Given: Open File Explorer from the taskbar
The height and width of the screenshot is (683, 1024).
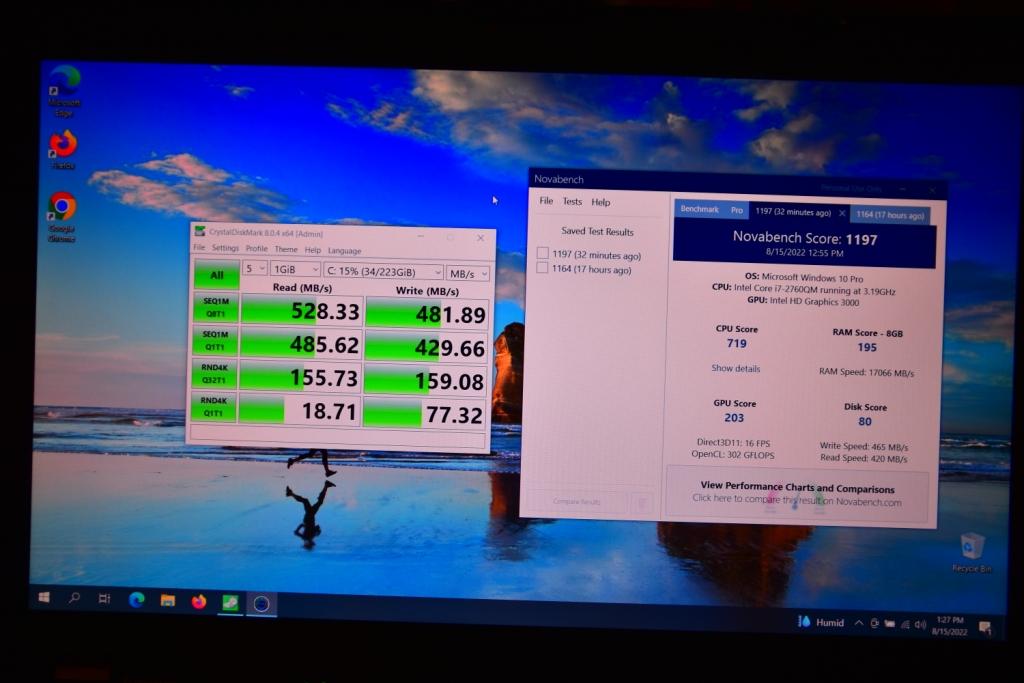Looking at the screenshot, I should click(x=168, y=600).
